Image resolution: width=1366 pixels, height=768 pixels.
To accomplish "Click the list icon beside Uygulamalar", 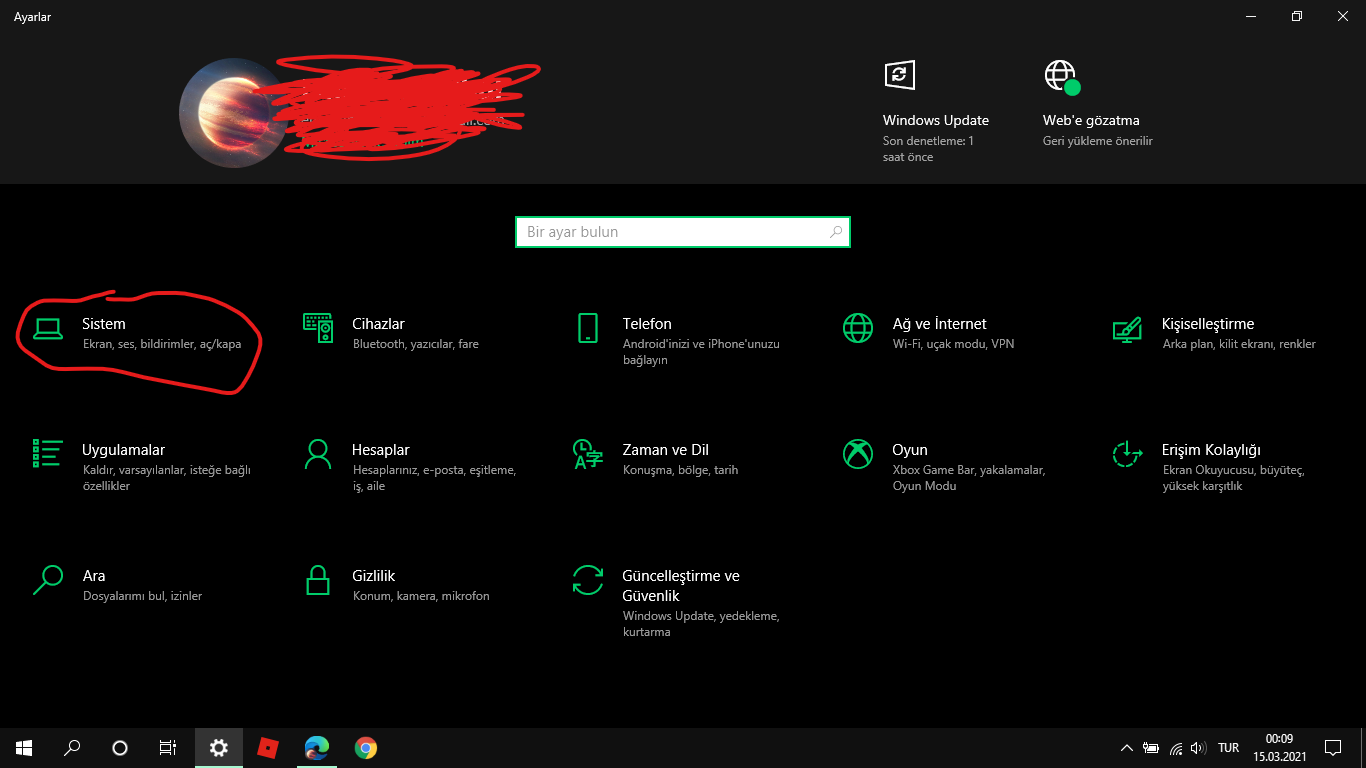I will click(x=48, y=453).
